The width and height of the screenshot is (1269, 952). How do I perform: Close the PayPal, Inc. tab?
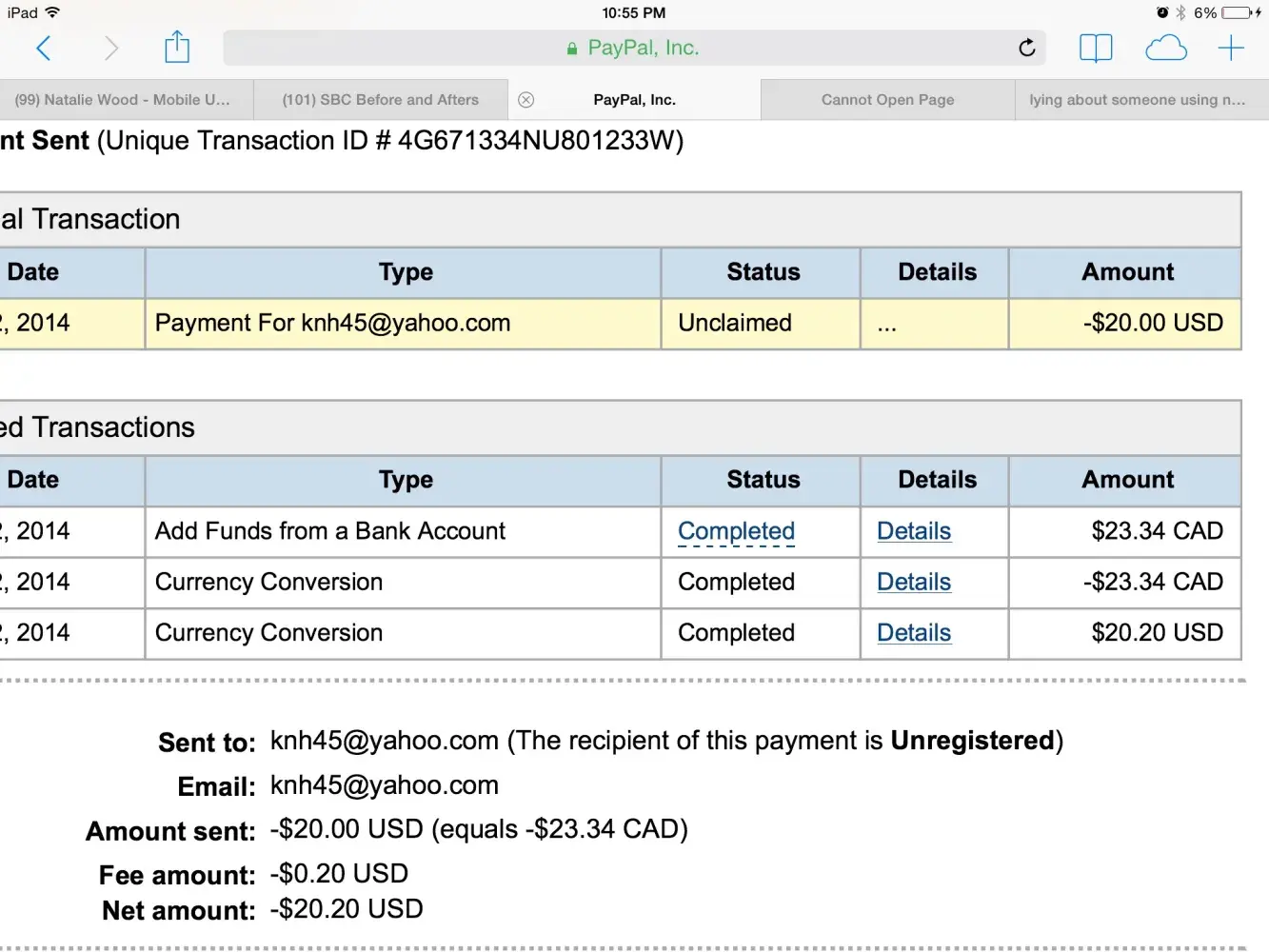pos(526,100)
